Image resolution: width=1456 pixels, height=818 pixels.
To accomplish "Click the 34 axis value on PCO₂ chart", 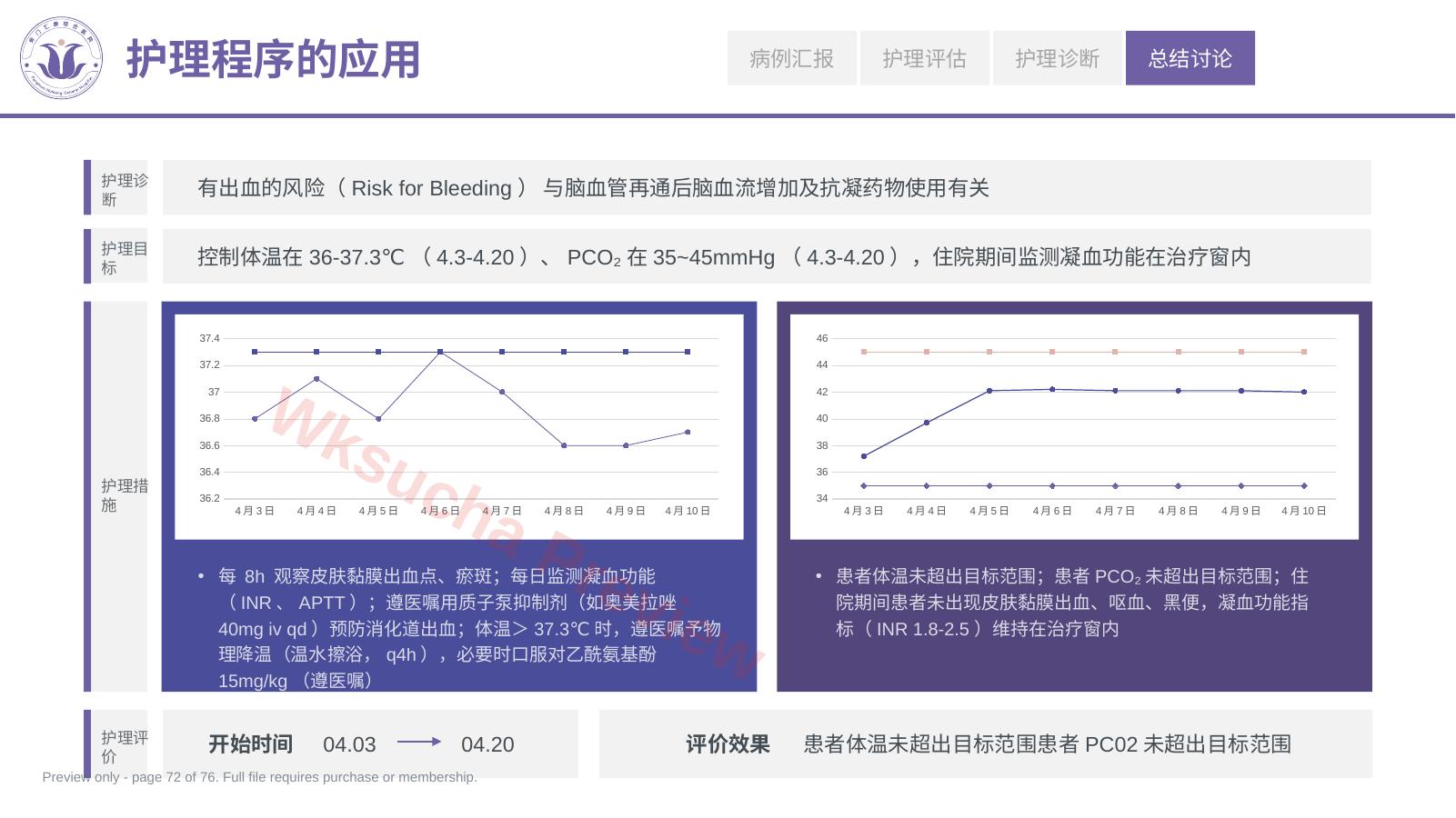I will point(822,498).
